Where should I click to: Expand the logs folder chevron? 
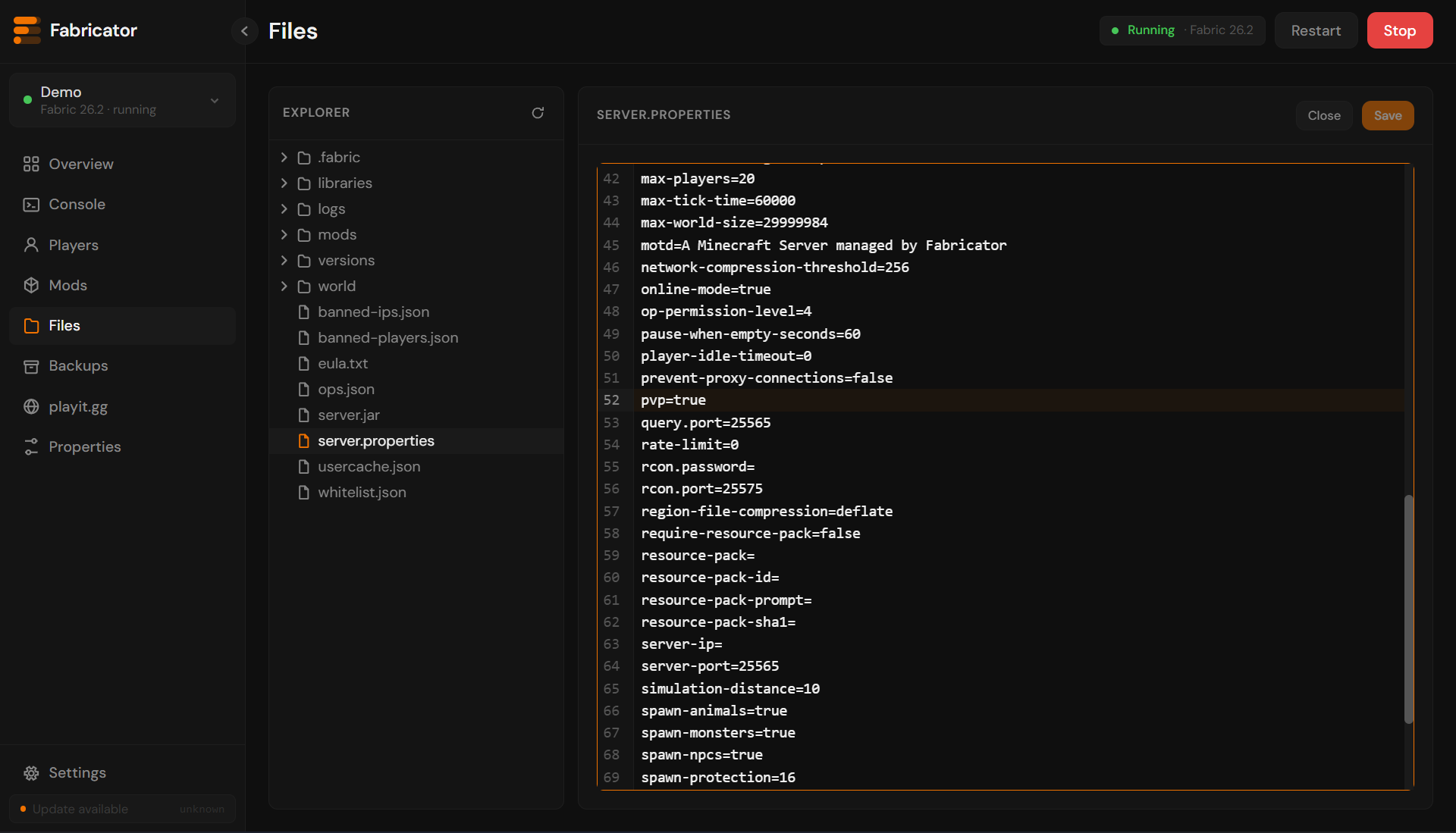(284, 209)
